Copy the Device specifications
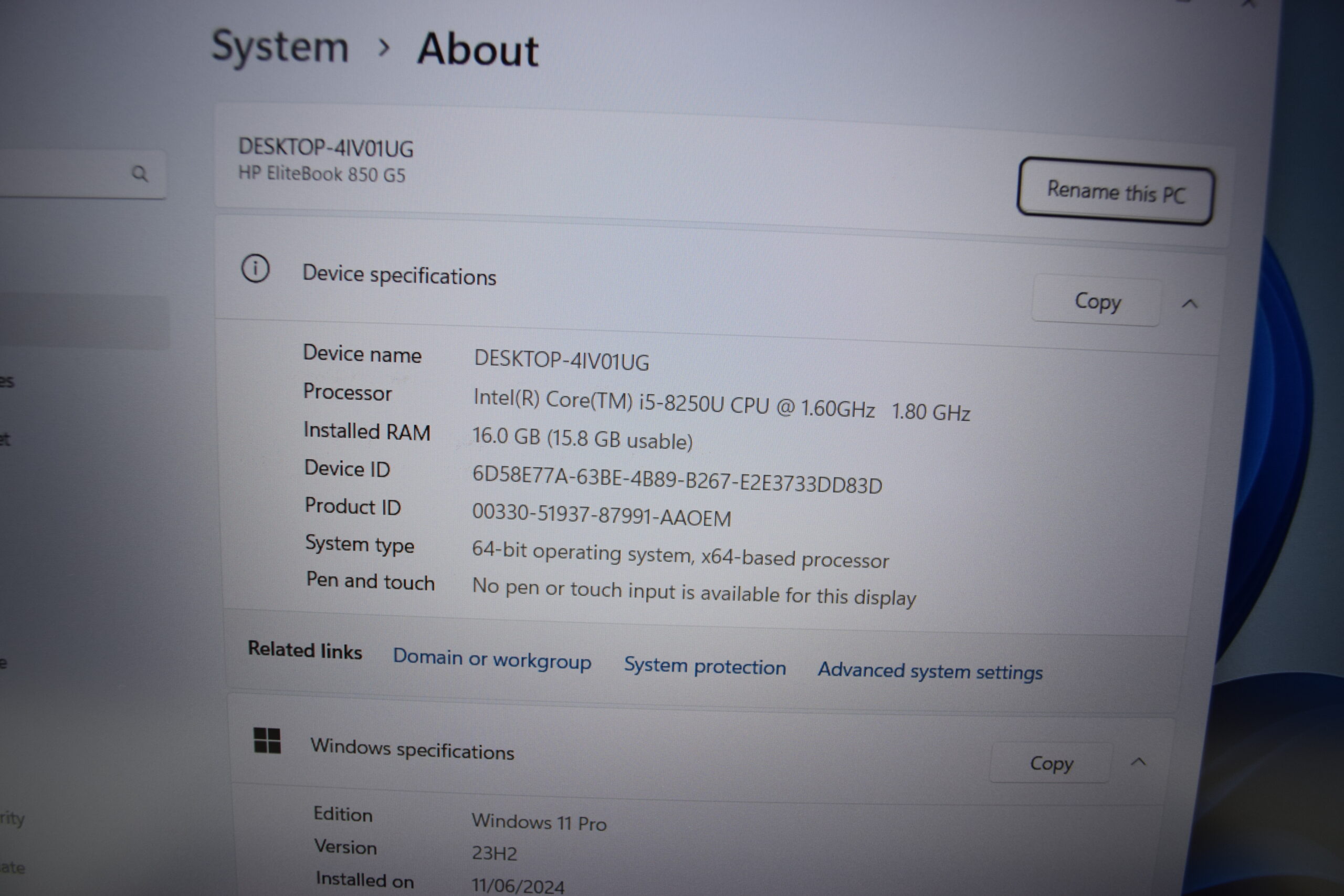The height and width of the screenshot is (896, 1344). point(1097,301)
